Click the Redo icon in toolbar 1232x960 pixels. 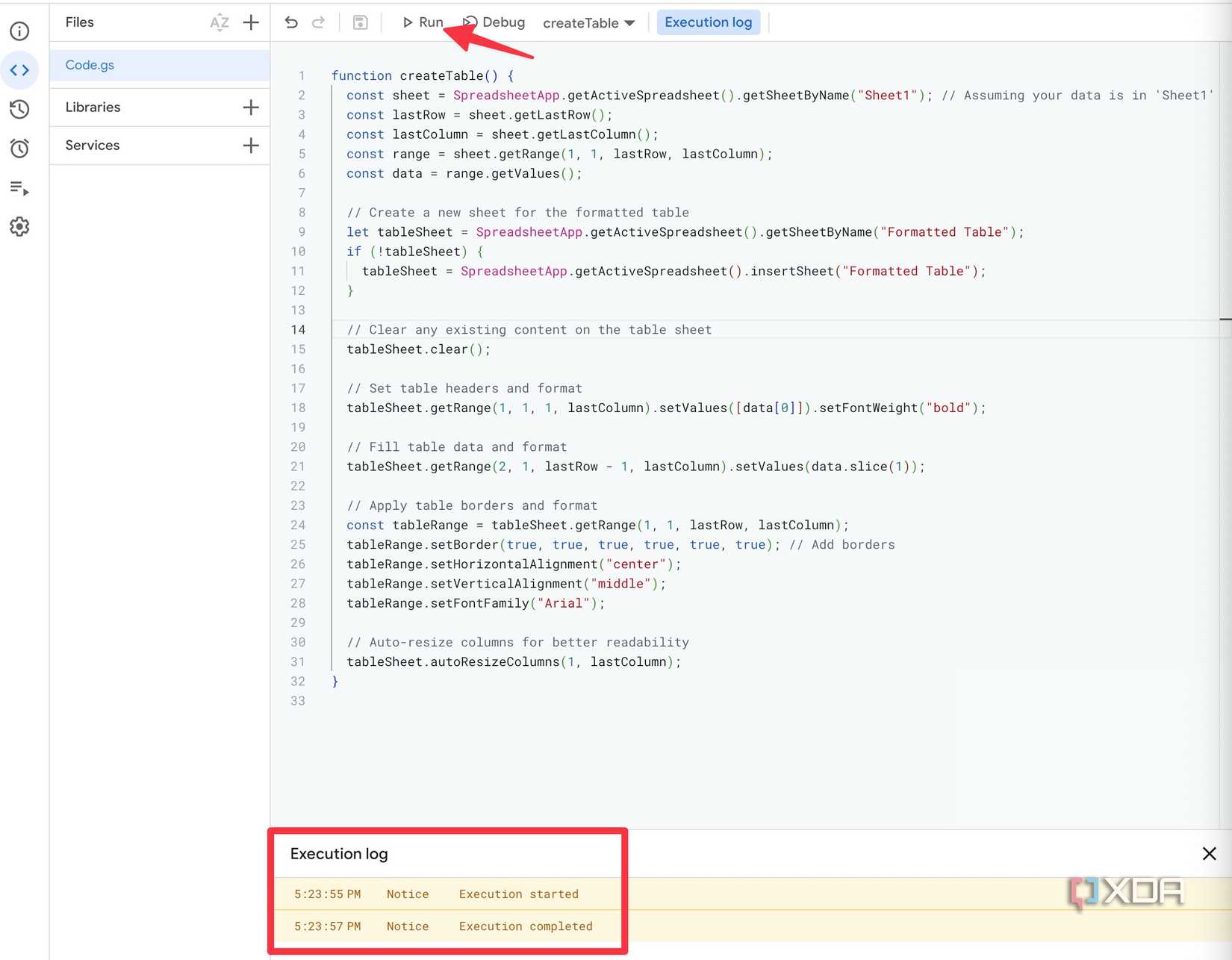[317, 22]
